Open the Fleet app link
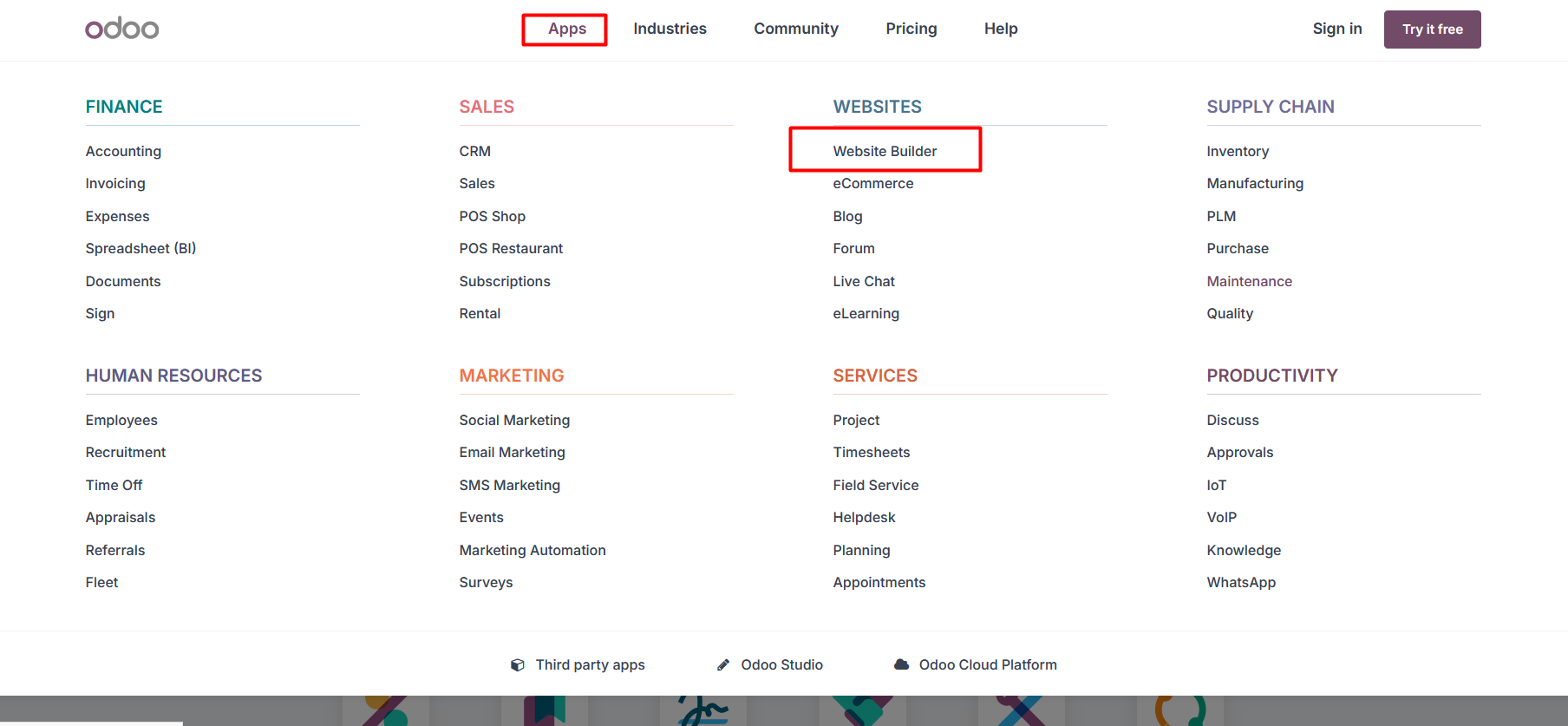 click(x=101, y=583)
